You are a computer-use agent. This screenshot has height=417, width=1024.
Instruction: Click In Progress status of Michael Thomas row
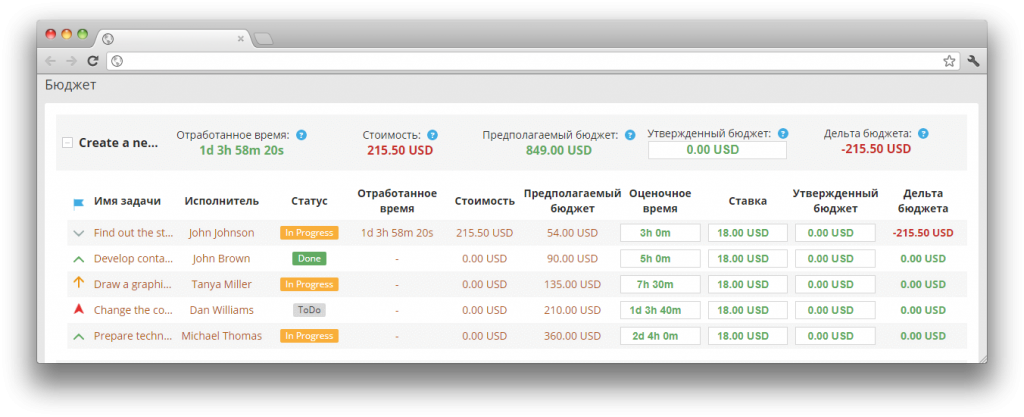(x=309, y=336)
